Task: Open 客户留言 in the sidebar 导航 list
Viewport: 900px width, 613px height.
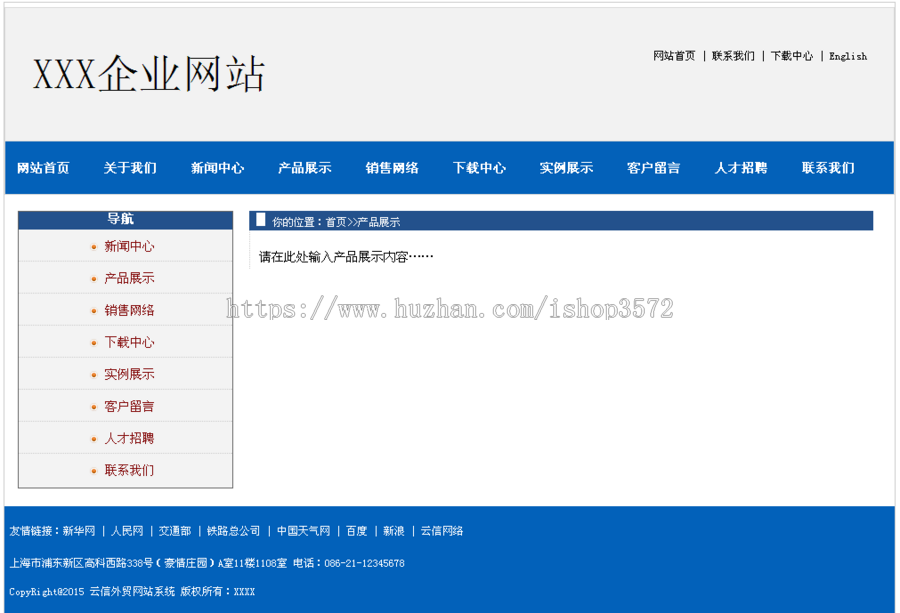Action: [x=129, y=406]
